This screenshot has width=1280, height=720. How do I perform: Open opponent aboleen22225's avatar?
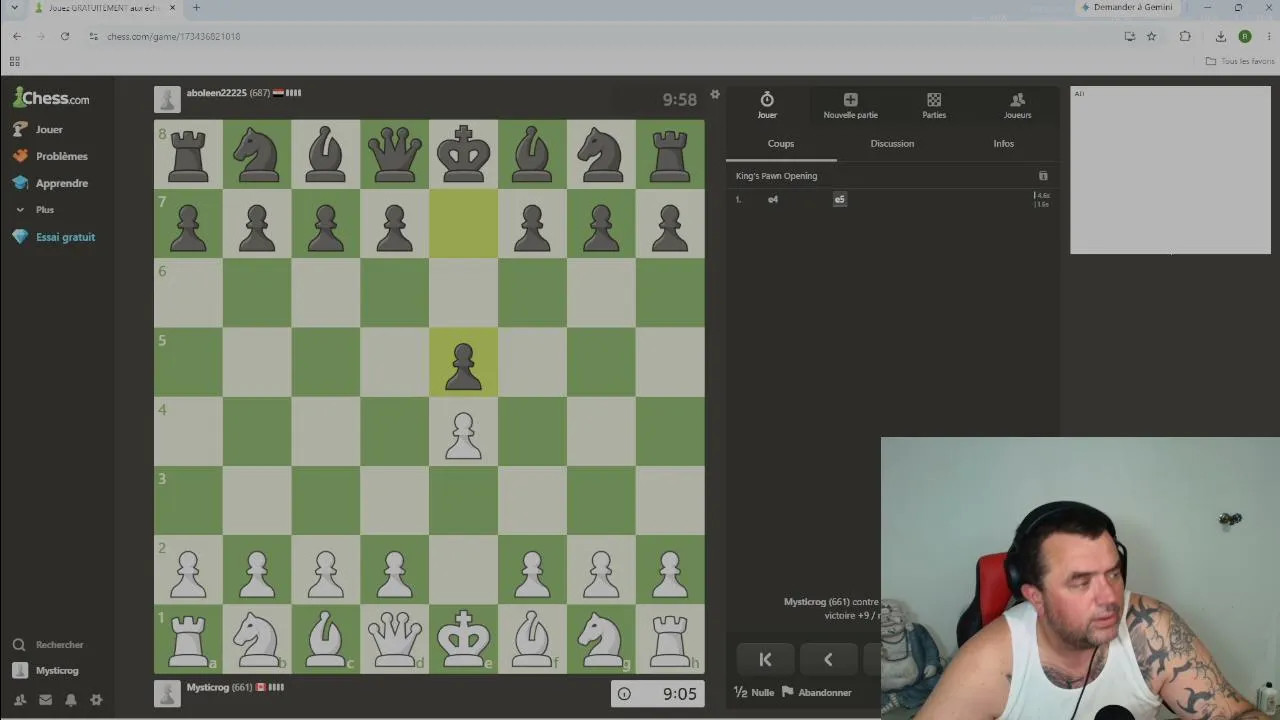(x=167, y=99)
